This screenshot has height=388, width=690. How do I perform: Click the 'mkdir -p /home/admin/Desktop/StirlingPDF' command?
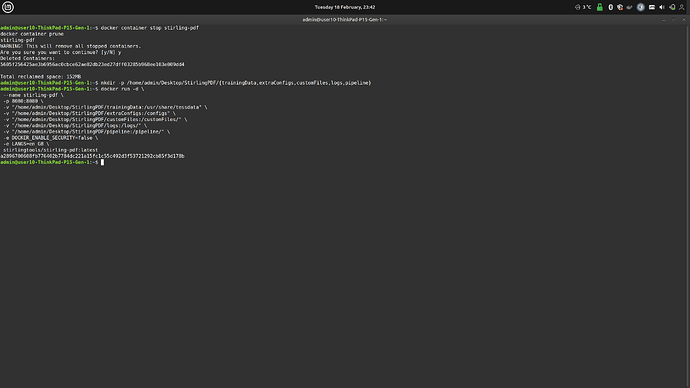[x=236, y=83]
